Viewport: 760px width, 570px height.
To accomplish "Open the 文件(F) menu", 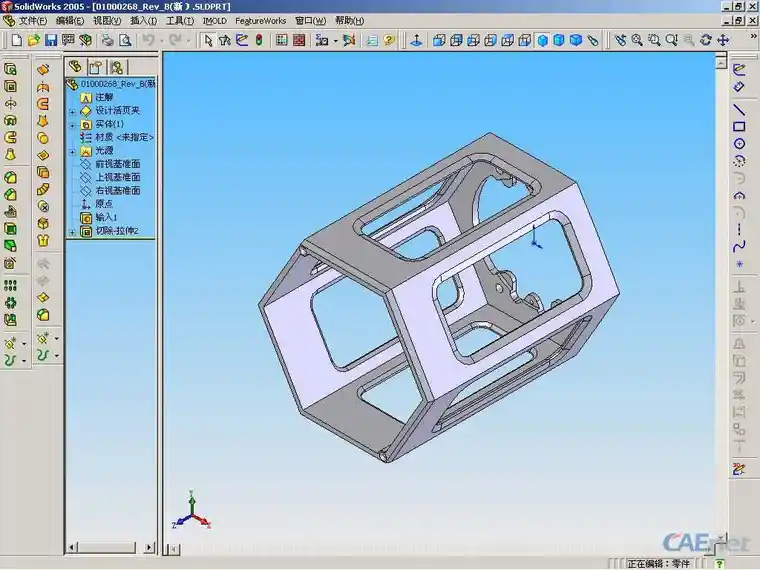I will 32,21.
